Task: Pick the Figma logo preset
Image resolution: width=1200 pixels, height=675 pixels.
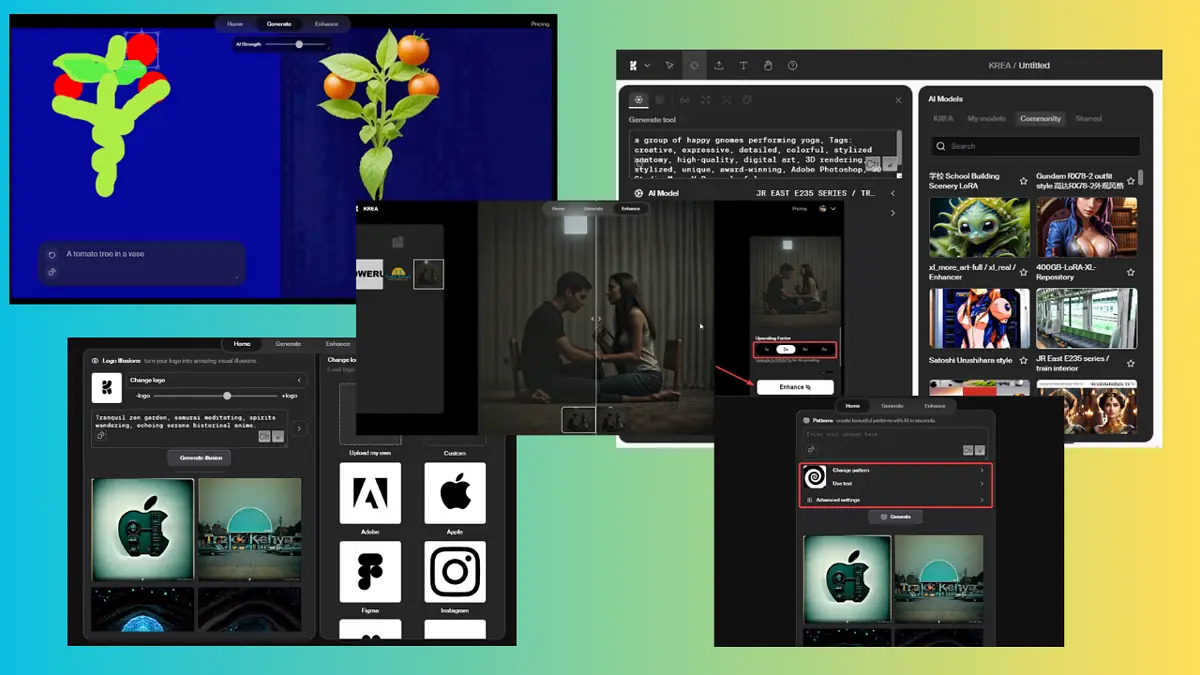Action: pos(370,572)
